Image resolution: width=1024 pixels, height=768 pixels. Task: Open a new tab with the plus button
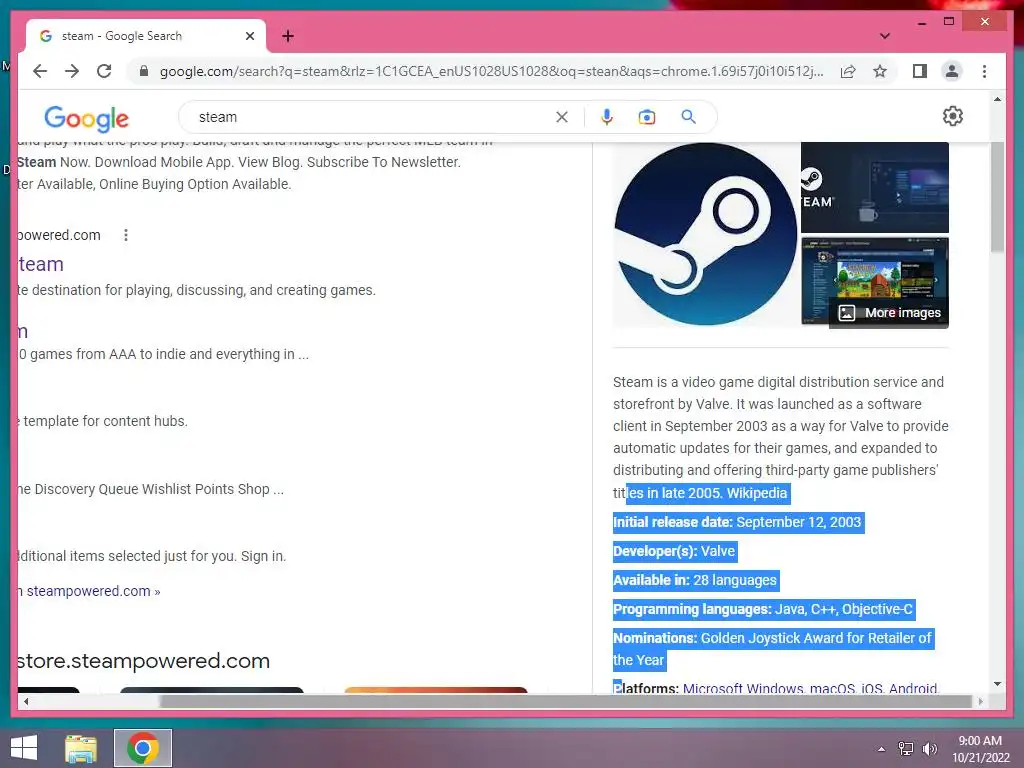tap(288, 36)
